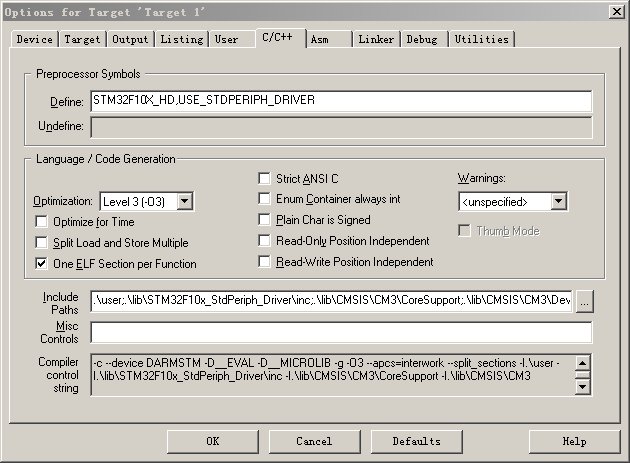The height and width of the screenshot is (463, 630).
Task: Open the Device tab
Action: click(x=35, y=39)
